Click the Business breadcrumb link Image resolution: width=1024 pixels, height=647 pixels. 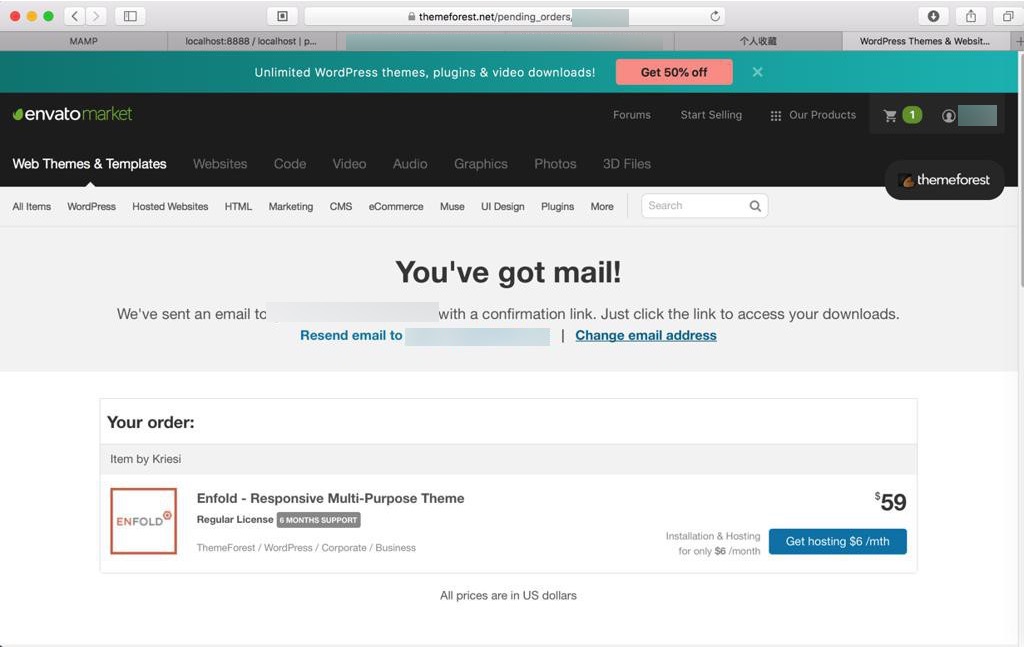(395, 548)
